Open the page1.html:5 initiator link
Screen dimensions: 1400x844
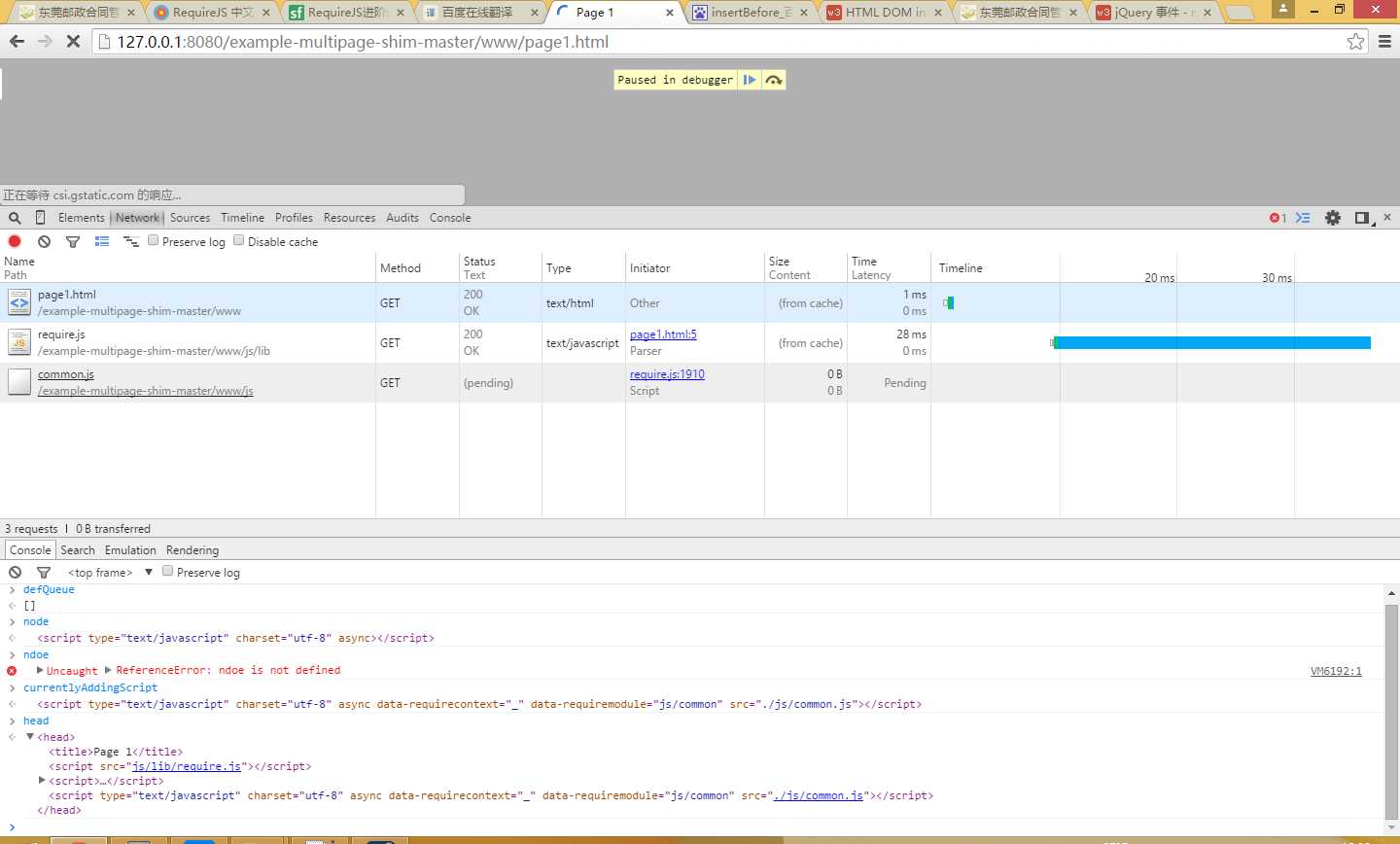663,334
